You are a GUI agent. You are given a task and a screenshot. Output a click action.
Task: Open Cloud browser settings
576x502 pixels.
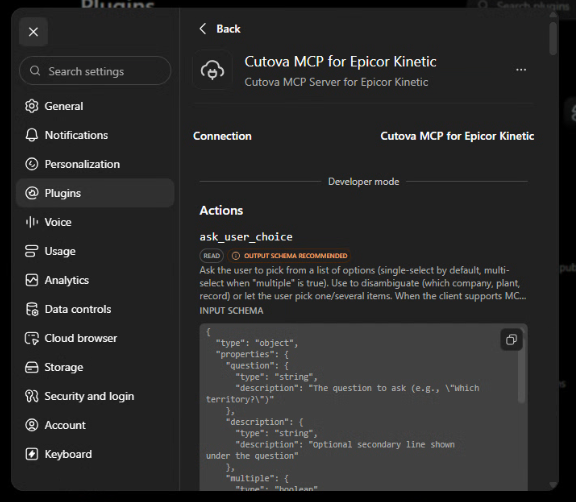click(95, 338)
